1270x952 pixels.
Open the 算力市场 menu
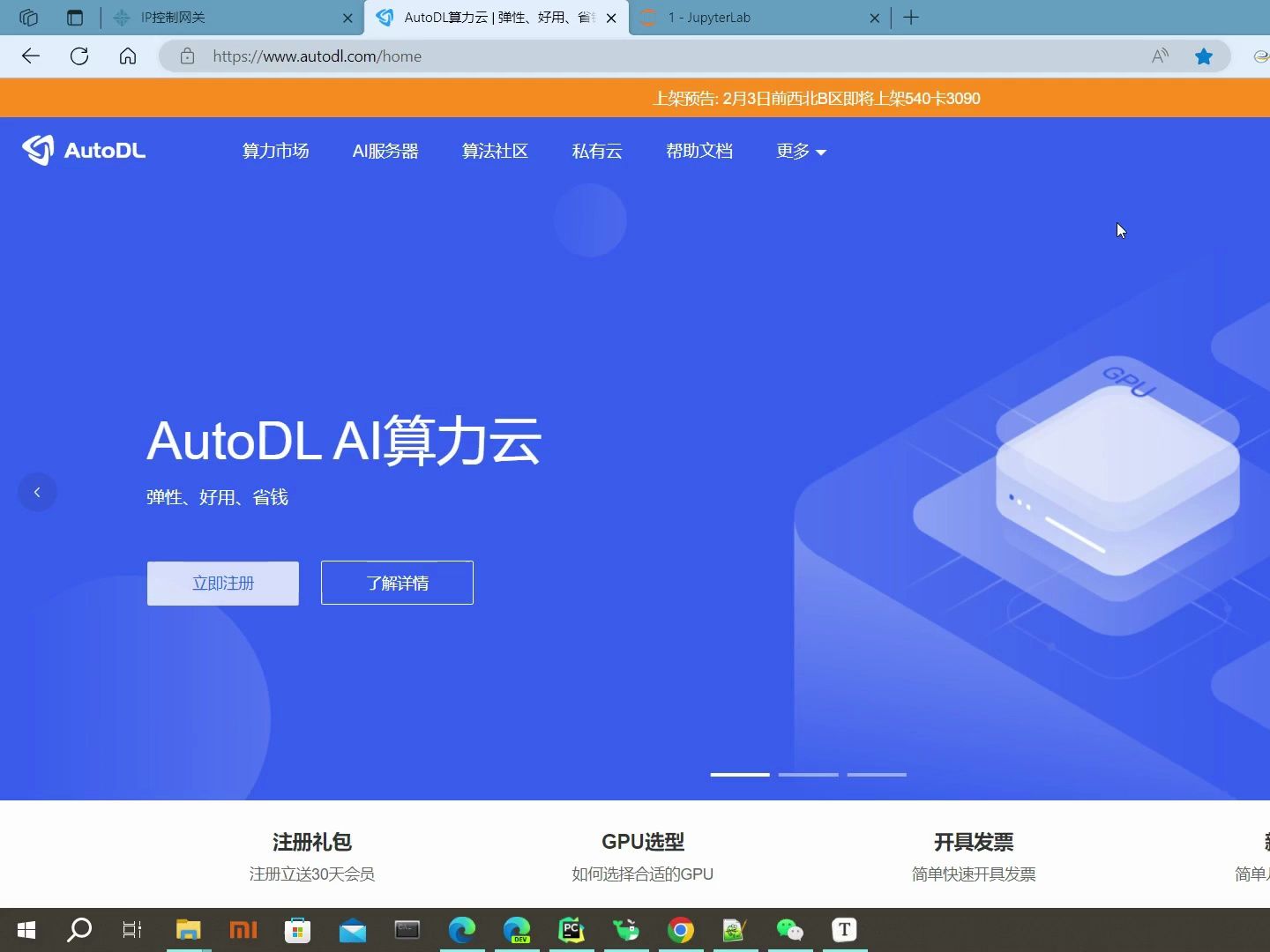click(x=275, y=151)
